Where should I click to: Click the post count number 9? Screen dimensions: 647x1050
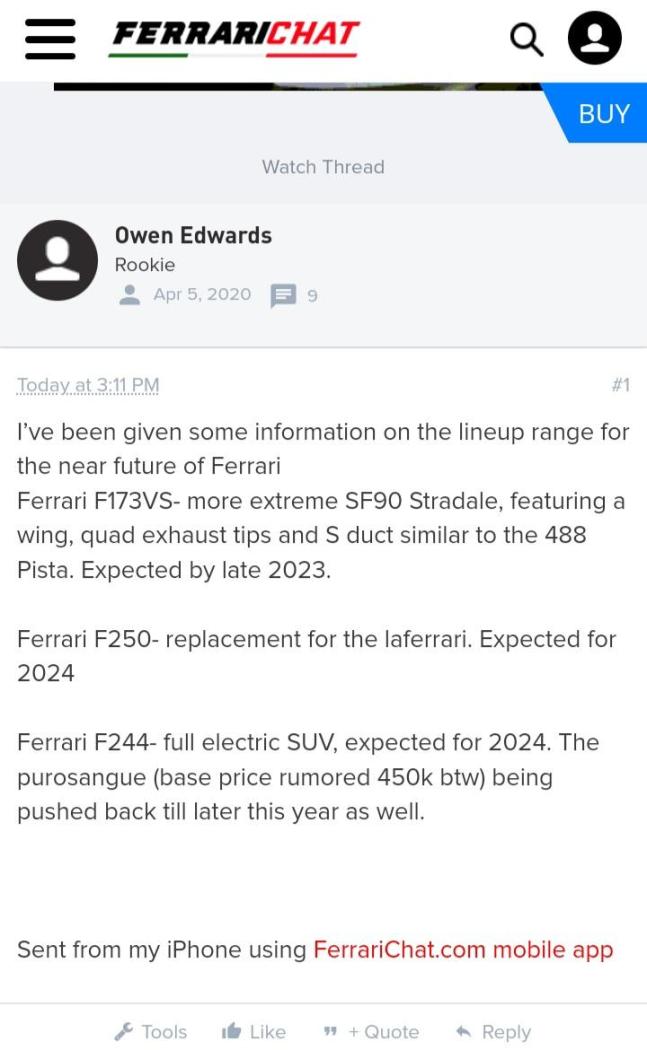coord(312,296)
